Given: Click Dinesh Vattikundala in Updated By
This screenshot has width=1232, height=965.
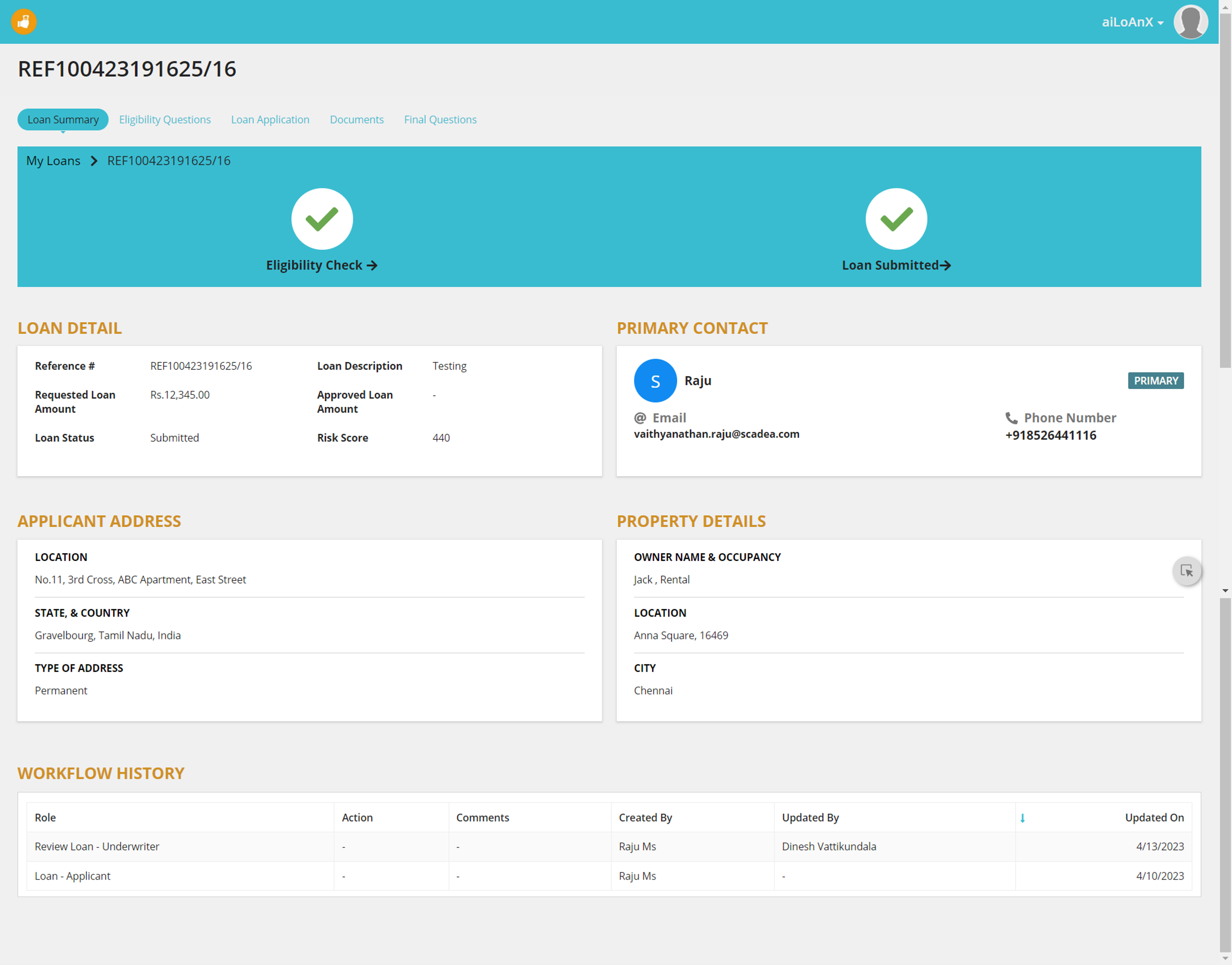Looking at the screenshot, I should pyautogui.click(x=829, y=847).
